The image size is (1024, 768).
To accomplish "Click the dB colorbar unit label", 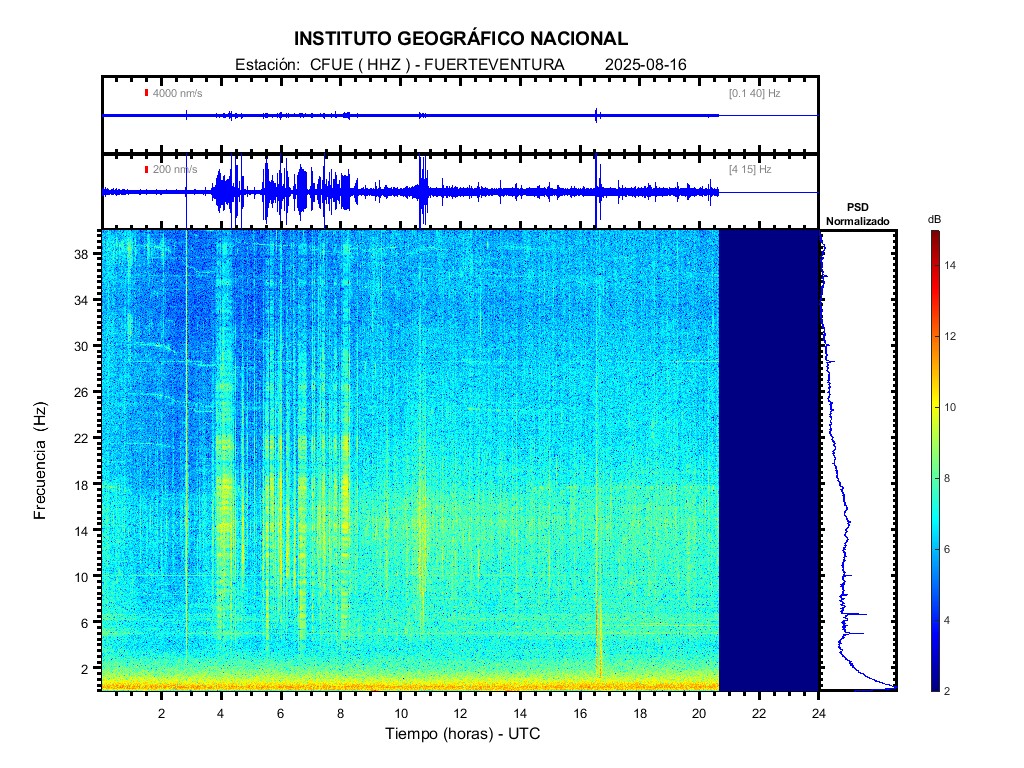I will tap(935, 219).
